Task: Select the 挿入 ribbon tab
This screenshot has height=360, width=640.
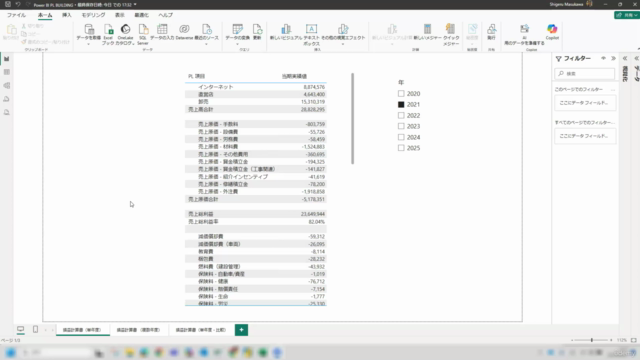Action: (x=67, y=15)
